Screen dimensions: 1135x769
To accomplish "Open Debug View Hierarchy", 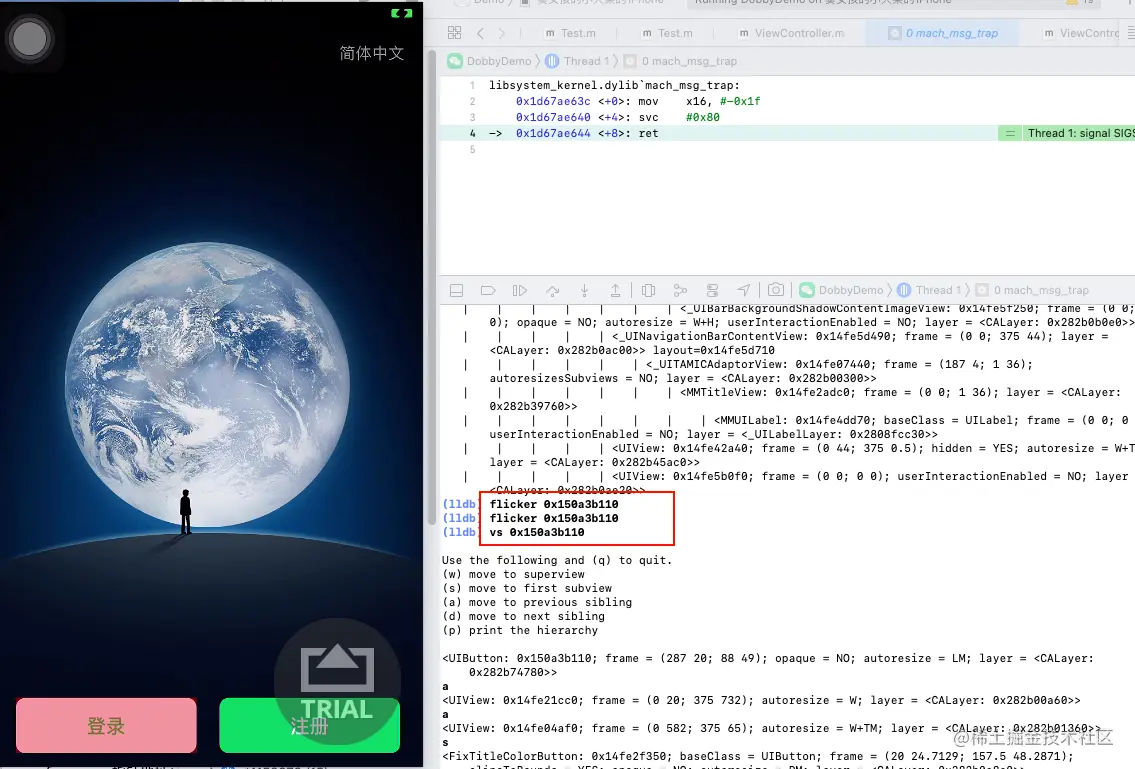I will (649, 290).
